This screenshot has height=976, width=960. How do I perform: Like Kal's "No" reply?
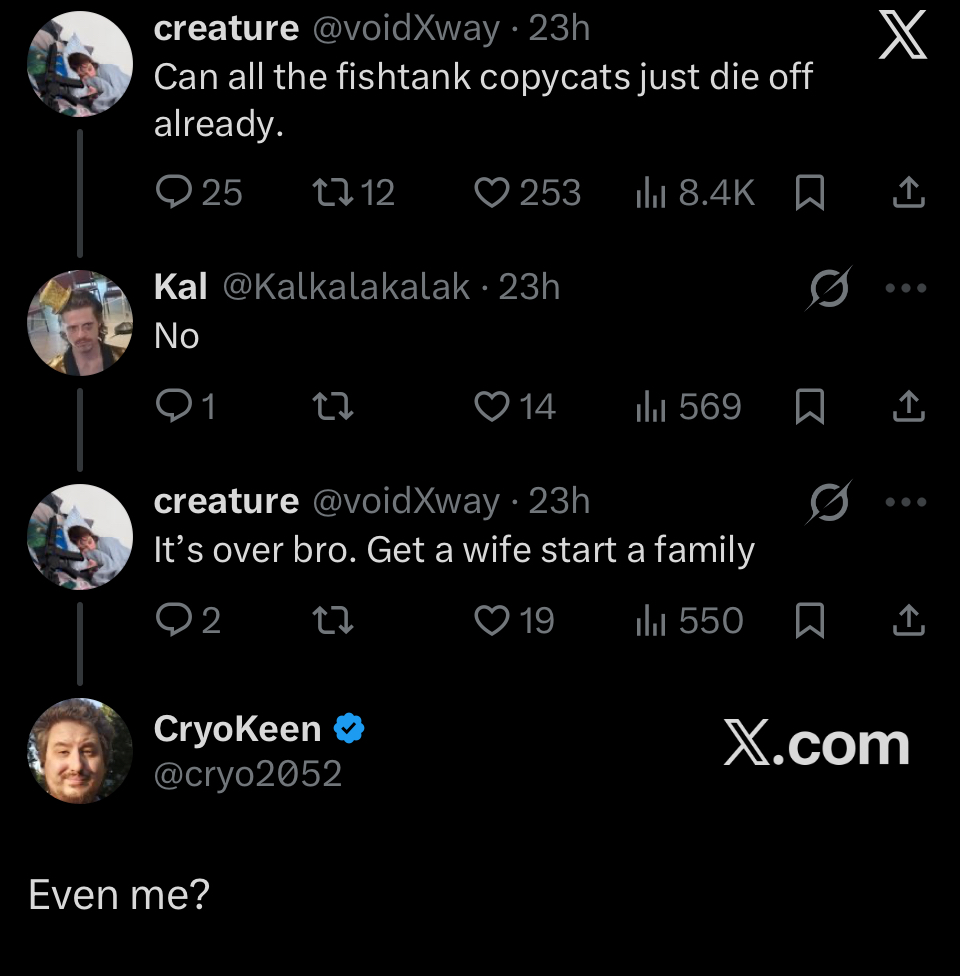click(x=491, y=407)
